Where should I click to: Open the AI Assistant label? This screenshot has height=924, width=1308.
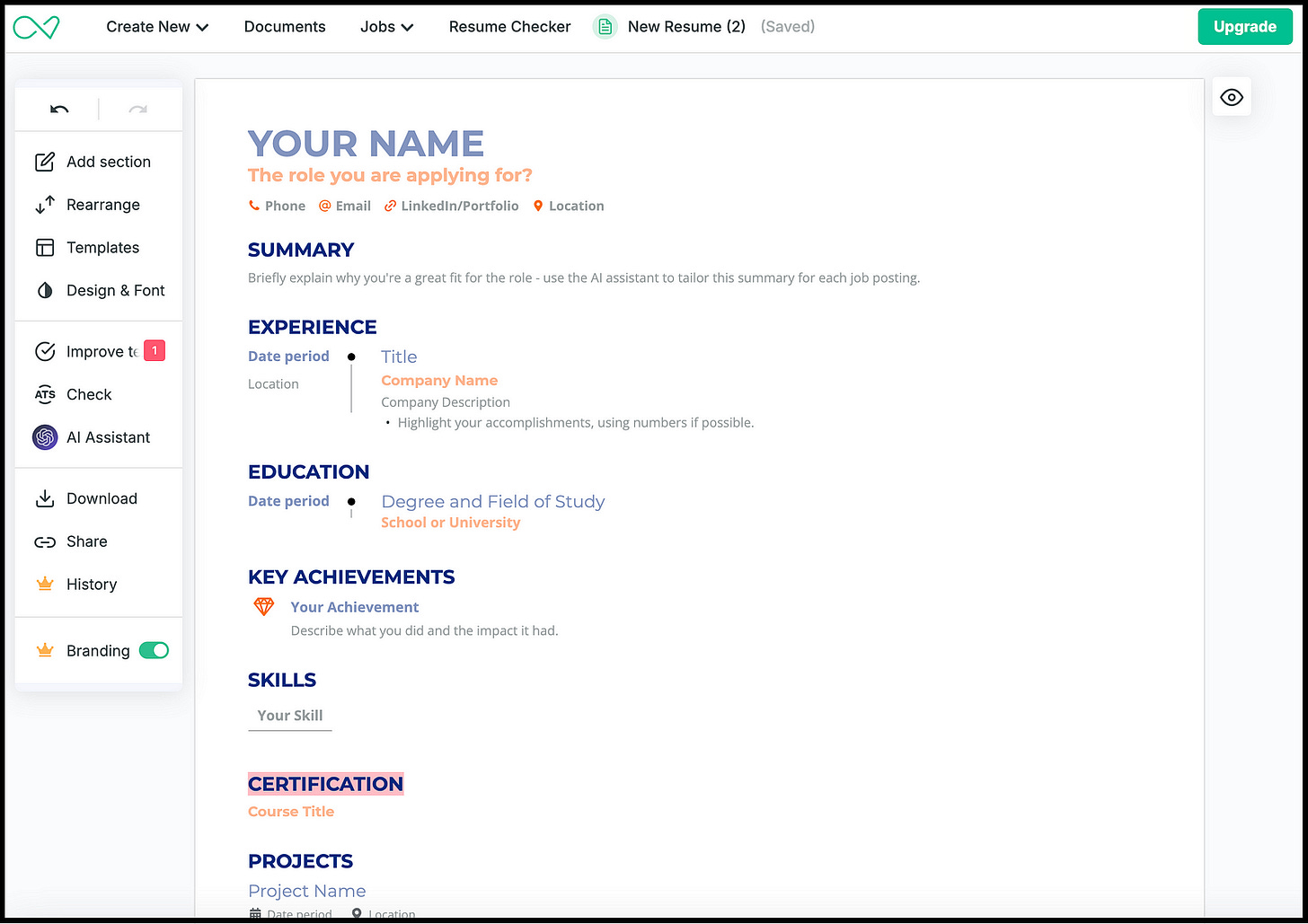[108, 437]
